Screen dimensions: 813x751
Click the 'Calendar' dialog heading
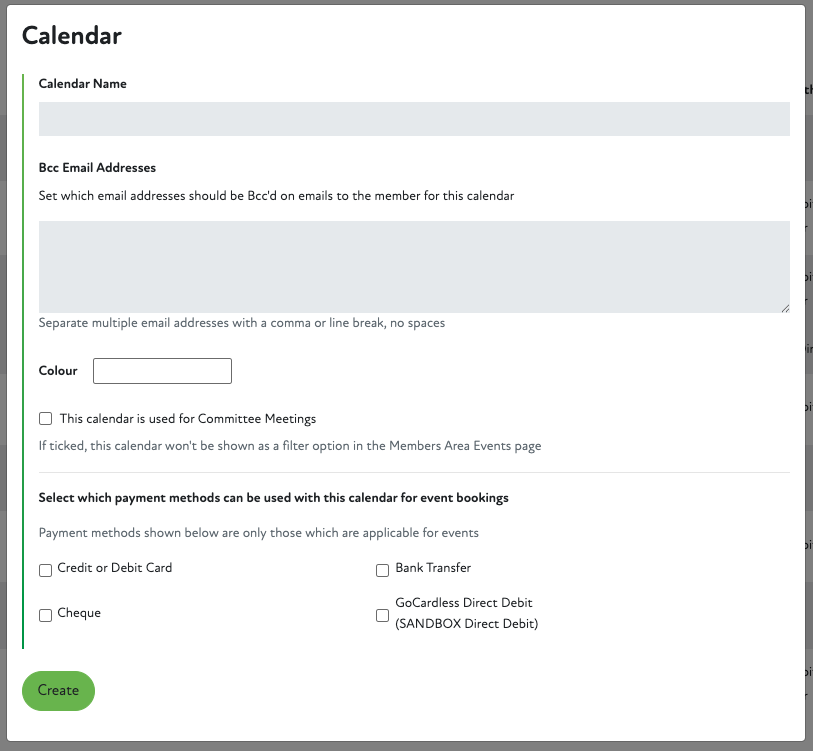coord(72,36)
